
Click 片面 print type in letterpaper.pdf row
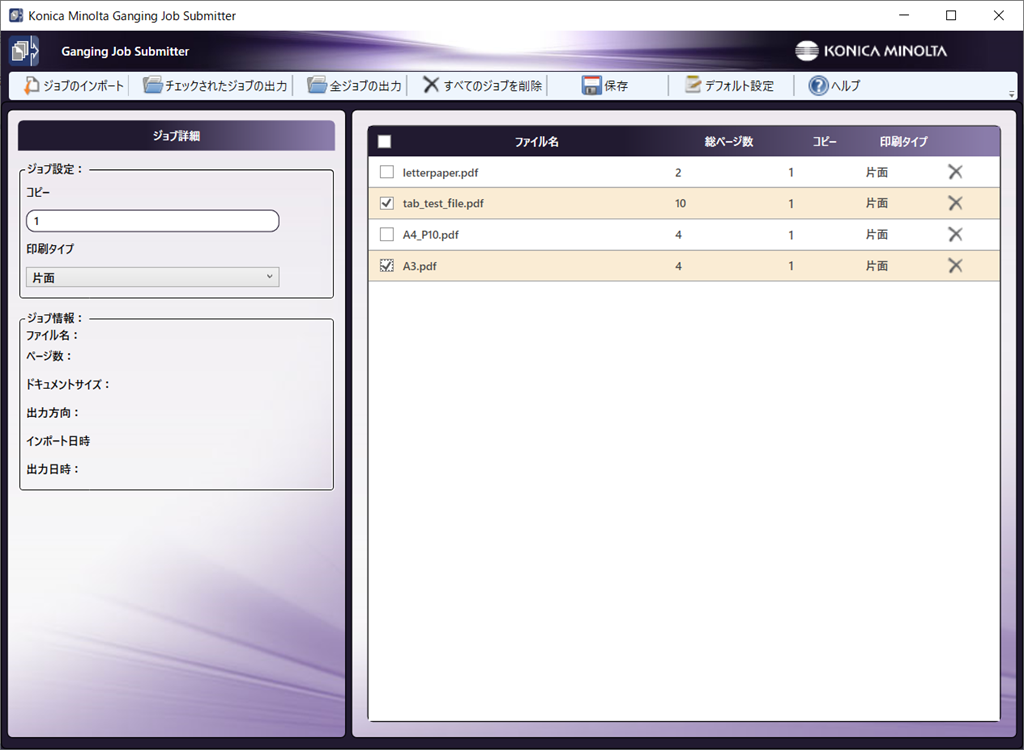pos(876,172)
